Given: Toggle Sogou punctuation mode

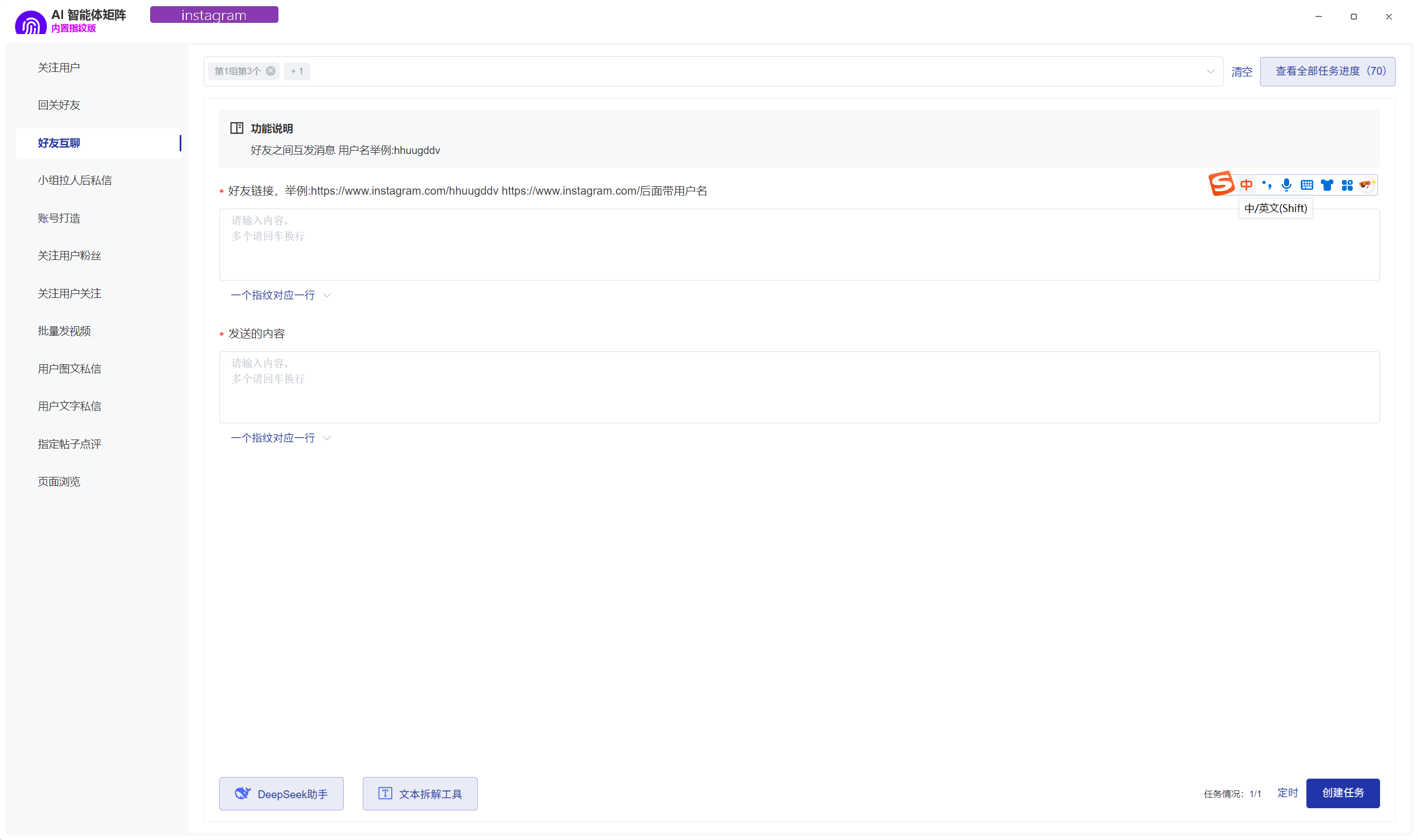Looking at the screenshot, I should click(1266, 185).
